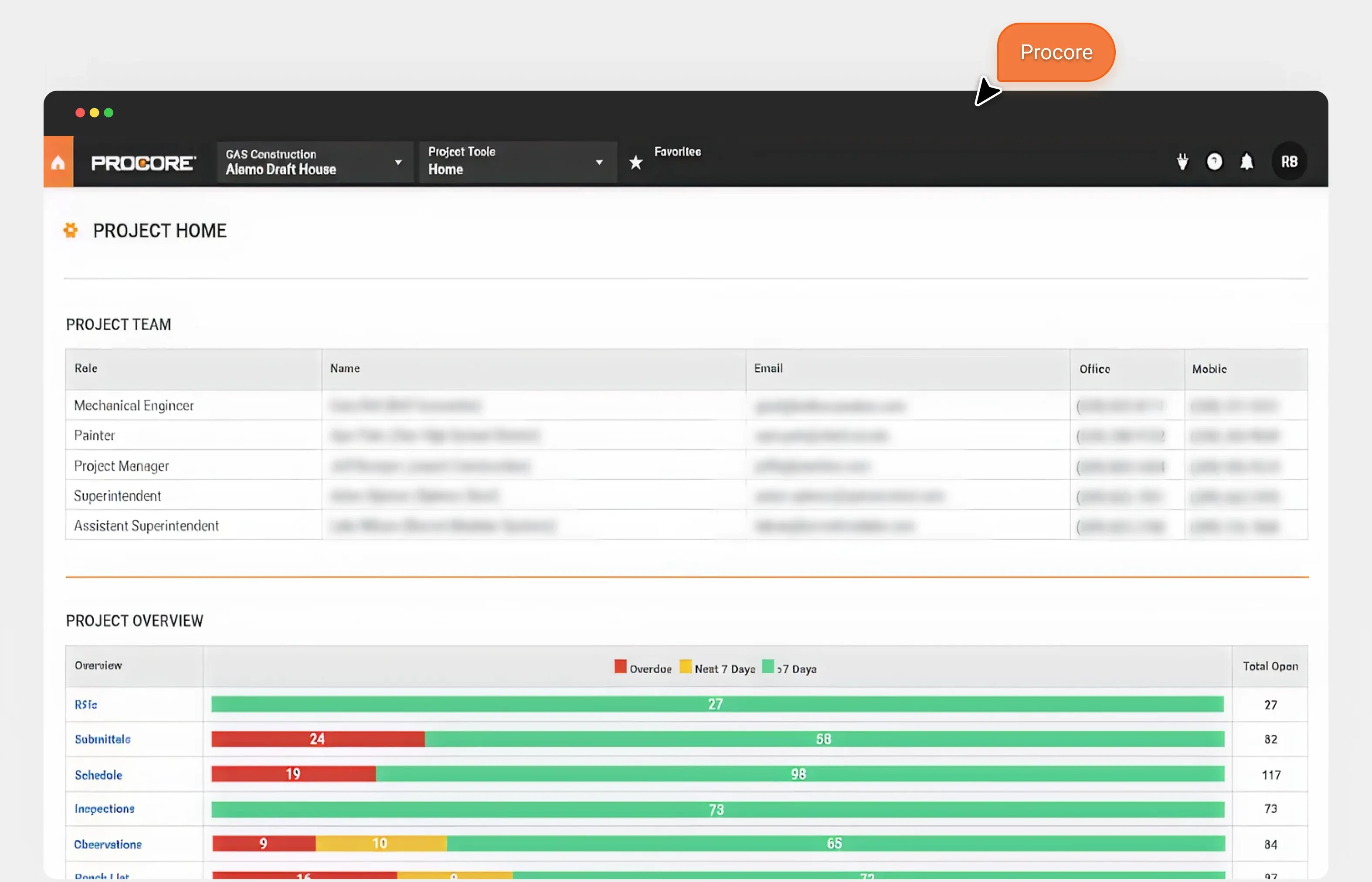This screenshot has height=882, width=1372.
Task: Open the Observations link
Action: (x=108, y=844)
